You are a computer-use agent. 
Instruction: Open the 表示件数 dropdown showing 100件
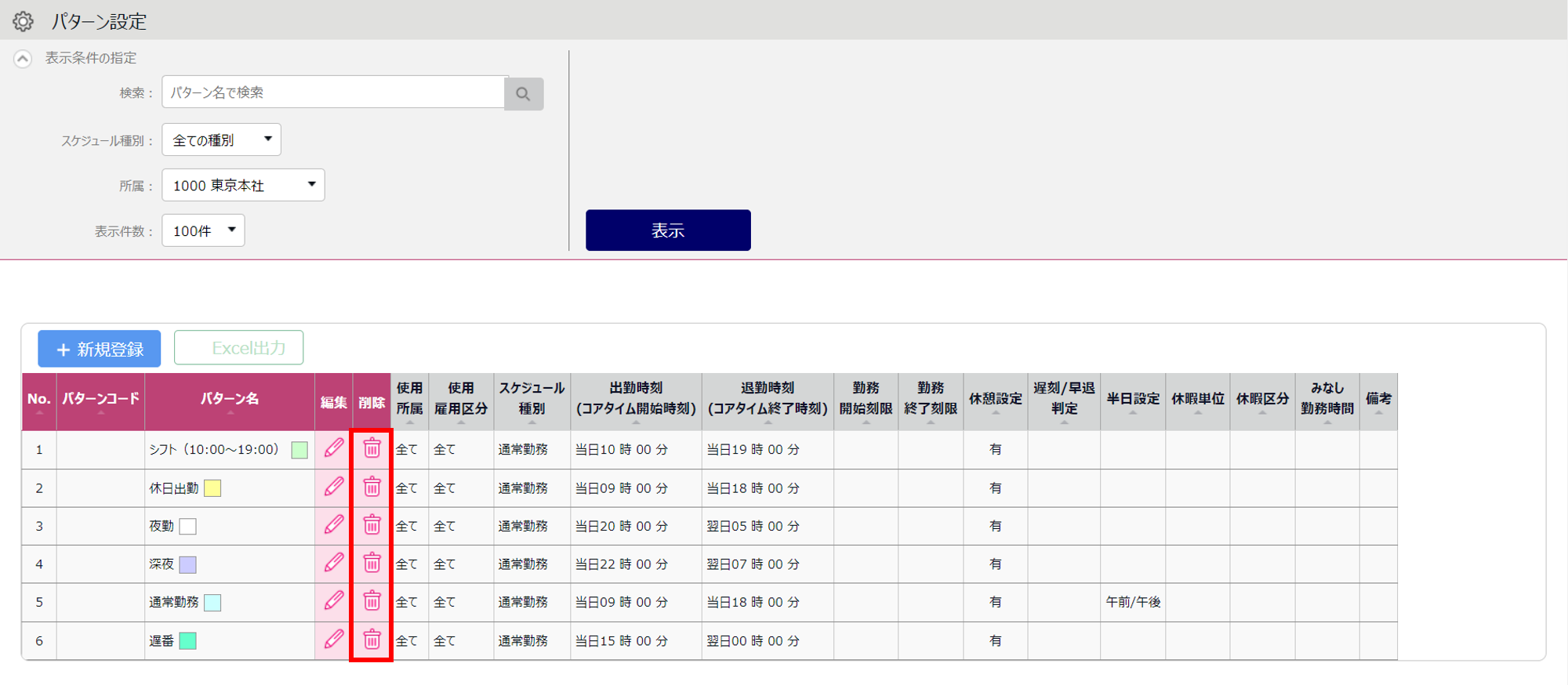203,230
